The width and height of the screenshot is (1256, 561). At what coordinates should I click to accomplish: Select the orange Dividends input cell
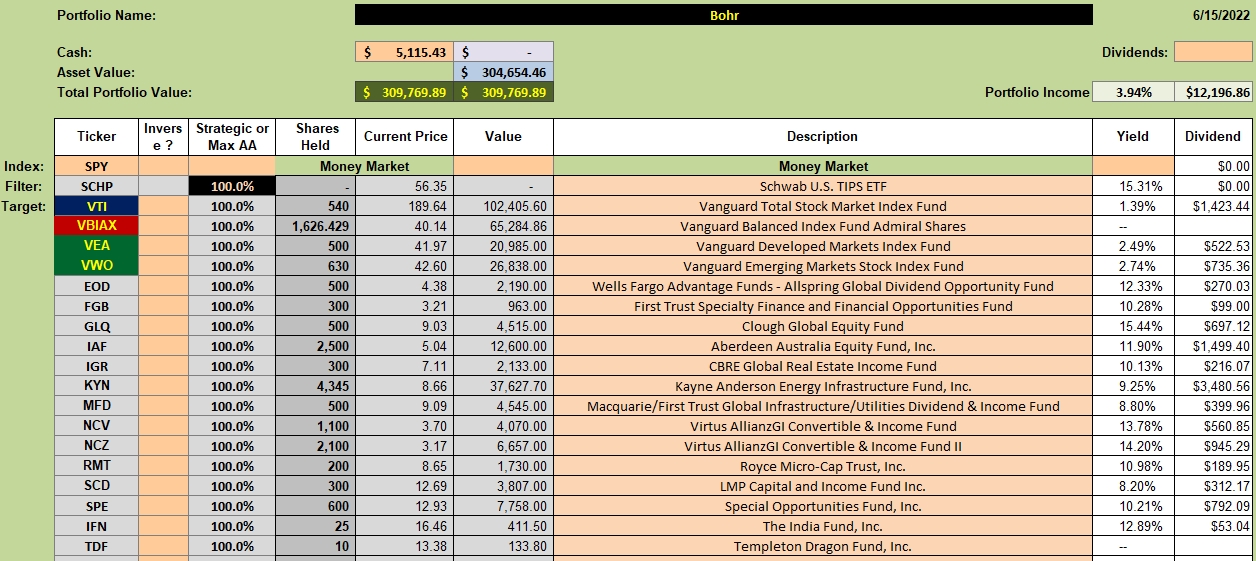click(1213, 52)
